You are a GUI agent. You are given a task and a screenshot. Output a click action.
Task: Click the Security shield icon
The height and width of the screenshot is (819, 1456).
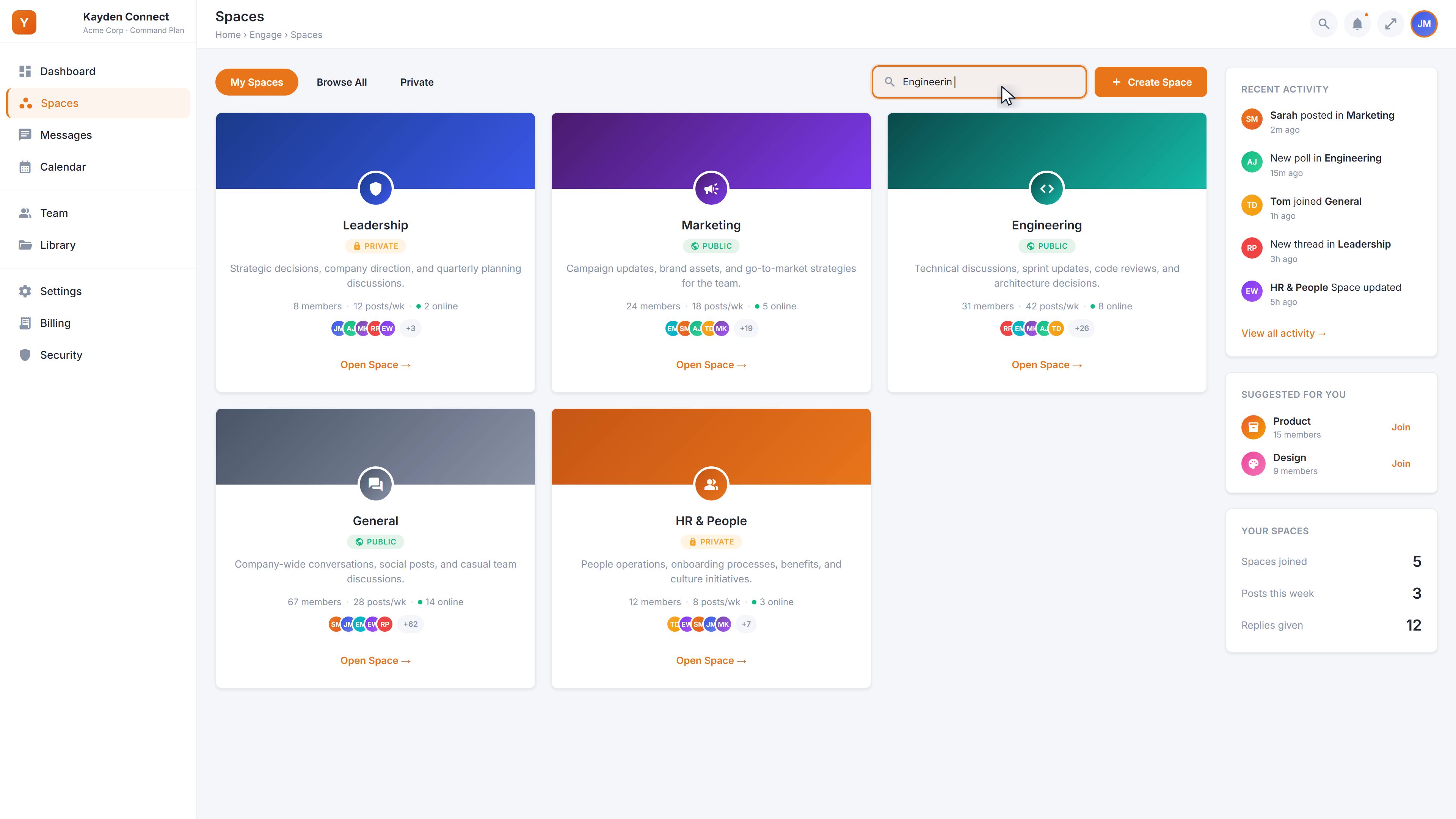click(25, 355)
